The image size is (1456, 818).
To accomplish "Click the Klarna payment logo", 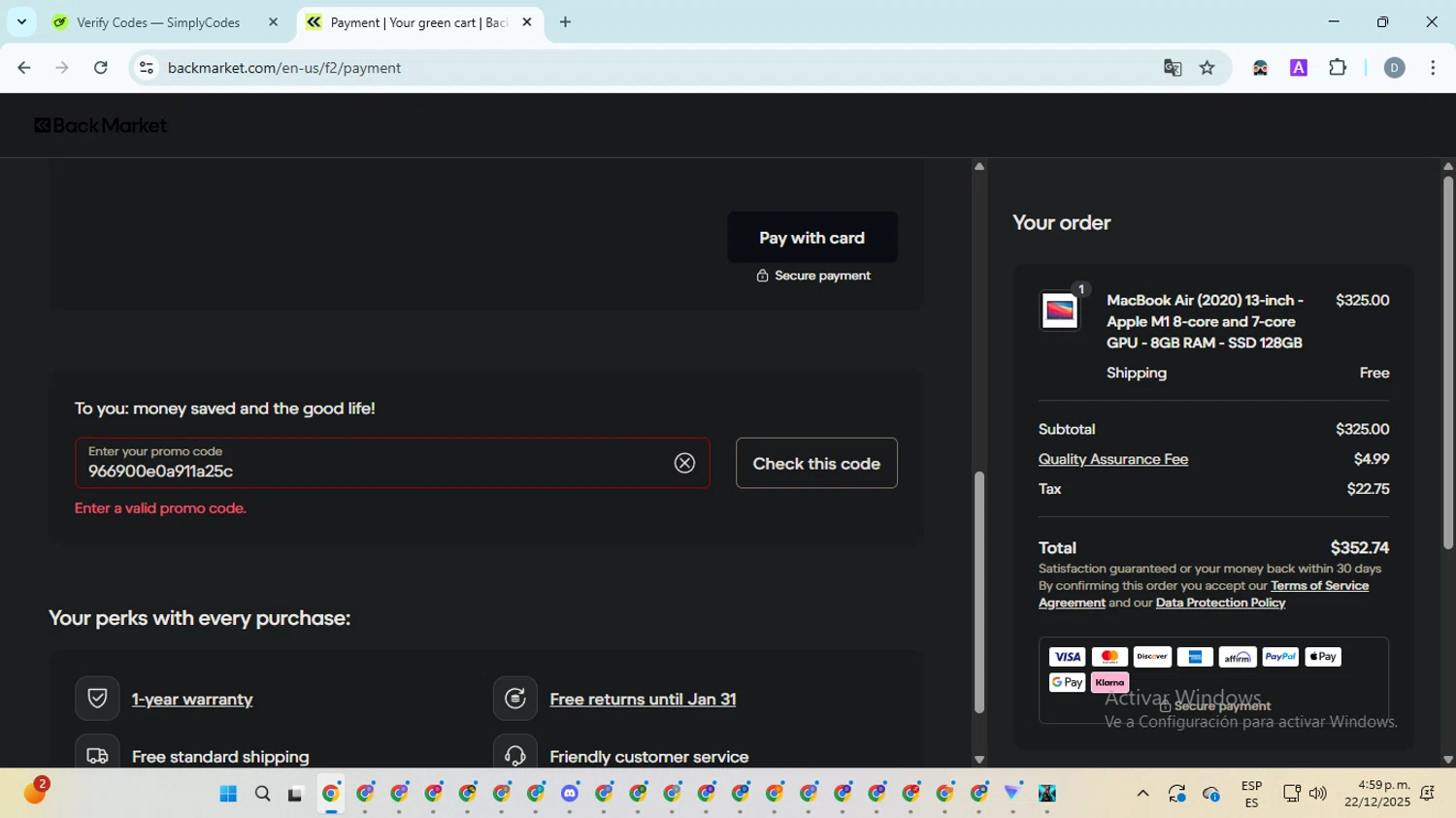I will 1109,682.
